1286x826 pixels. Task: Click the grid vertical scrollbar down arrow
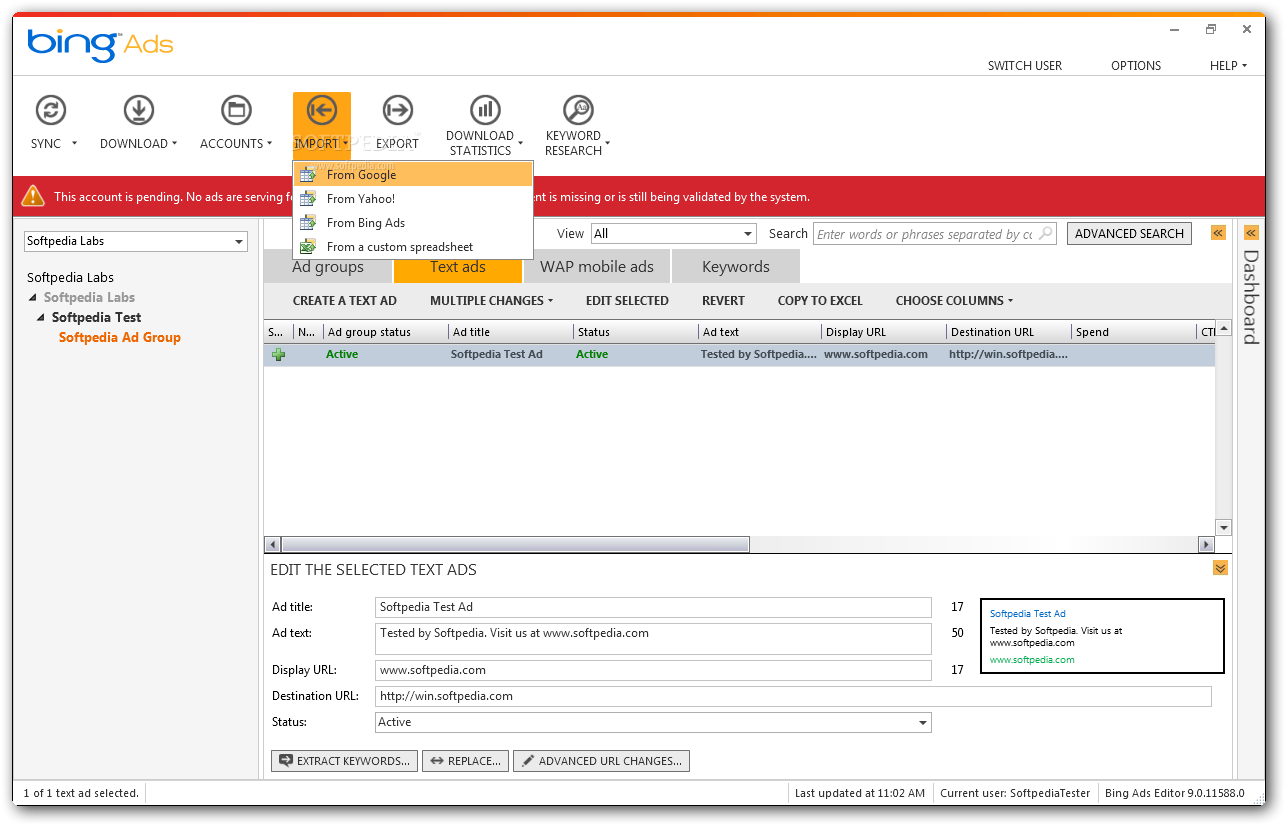pos(1223,527)
